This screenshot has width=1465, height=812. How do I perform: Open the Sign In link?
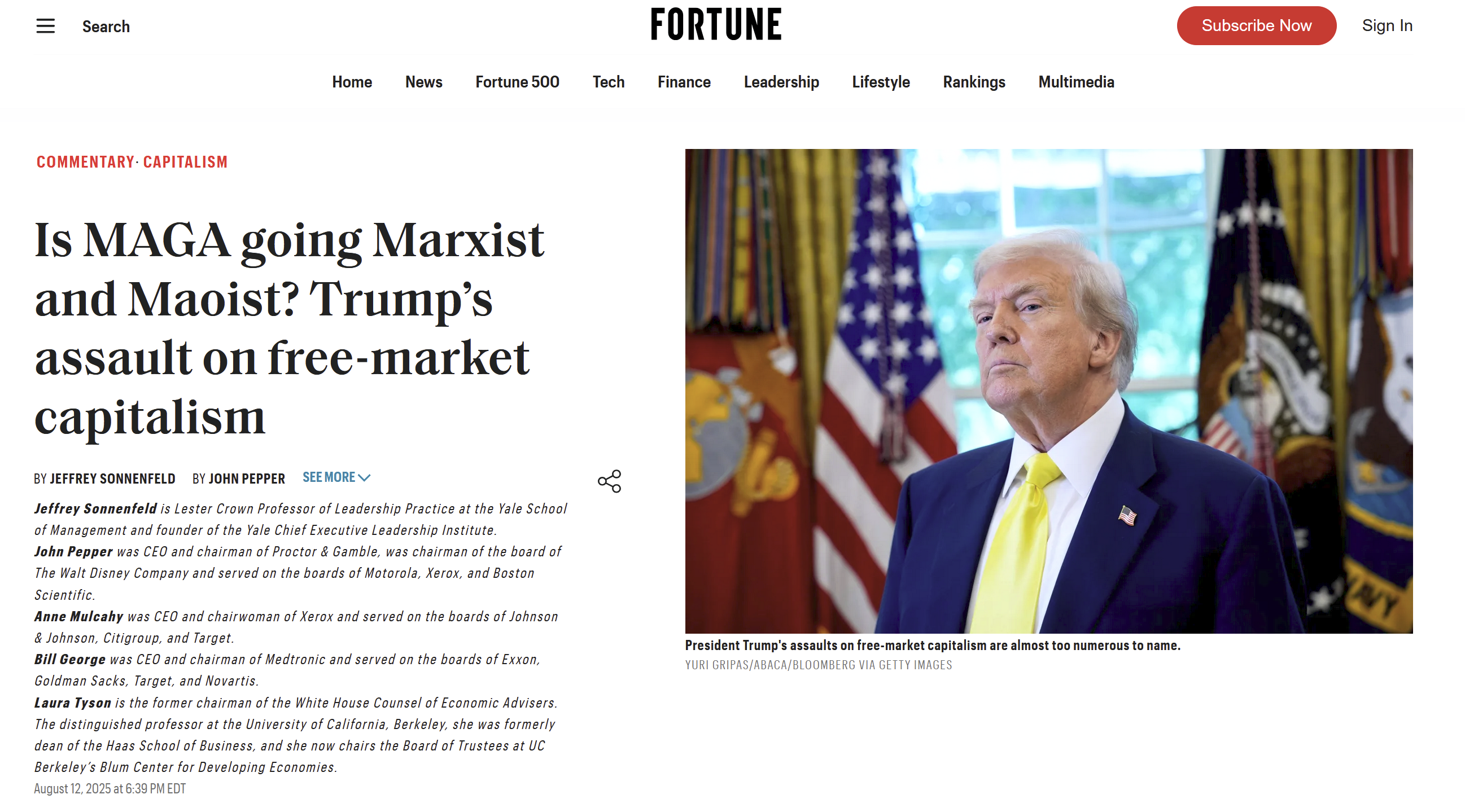(x=1387, y=25)
